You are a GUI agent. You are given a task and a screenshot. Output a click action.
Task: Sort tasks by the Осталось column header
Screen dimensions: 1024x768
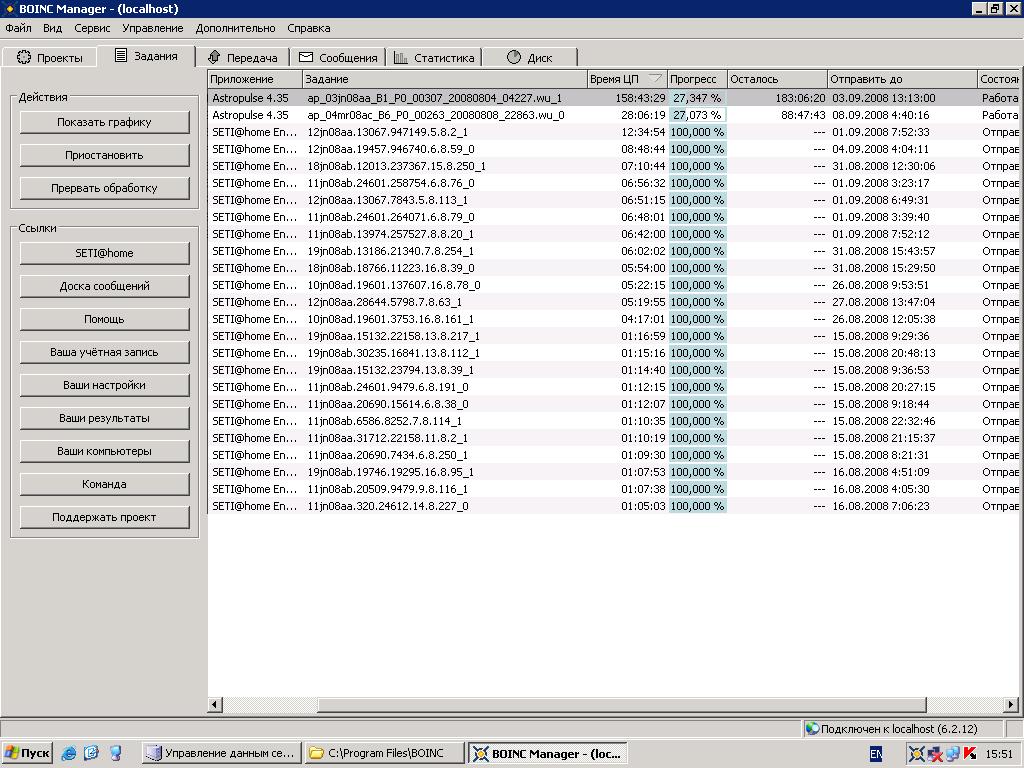776,79
